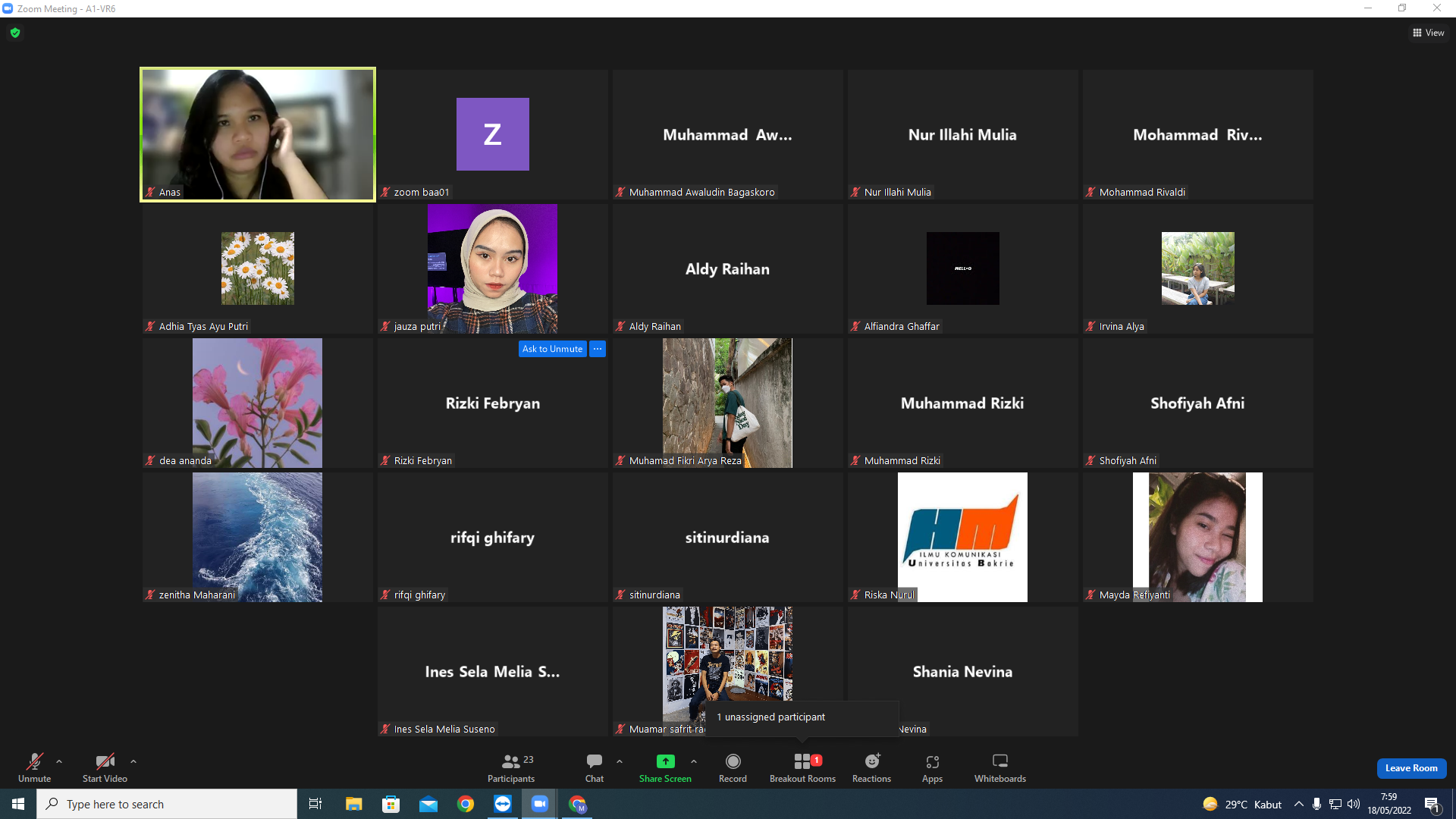The height and width of the screenshot is (819, 1456).
Task: Click the Windows taskbar search box
Action: point(167,804)
